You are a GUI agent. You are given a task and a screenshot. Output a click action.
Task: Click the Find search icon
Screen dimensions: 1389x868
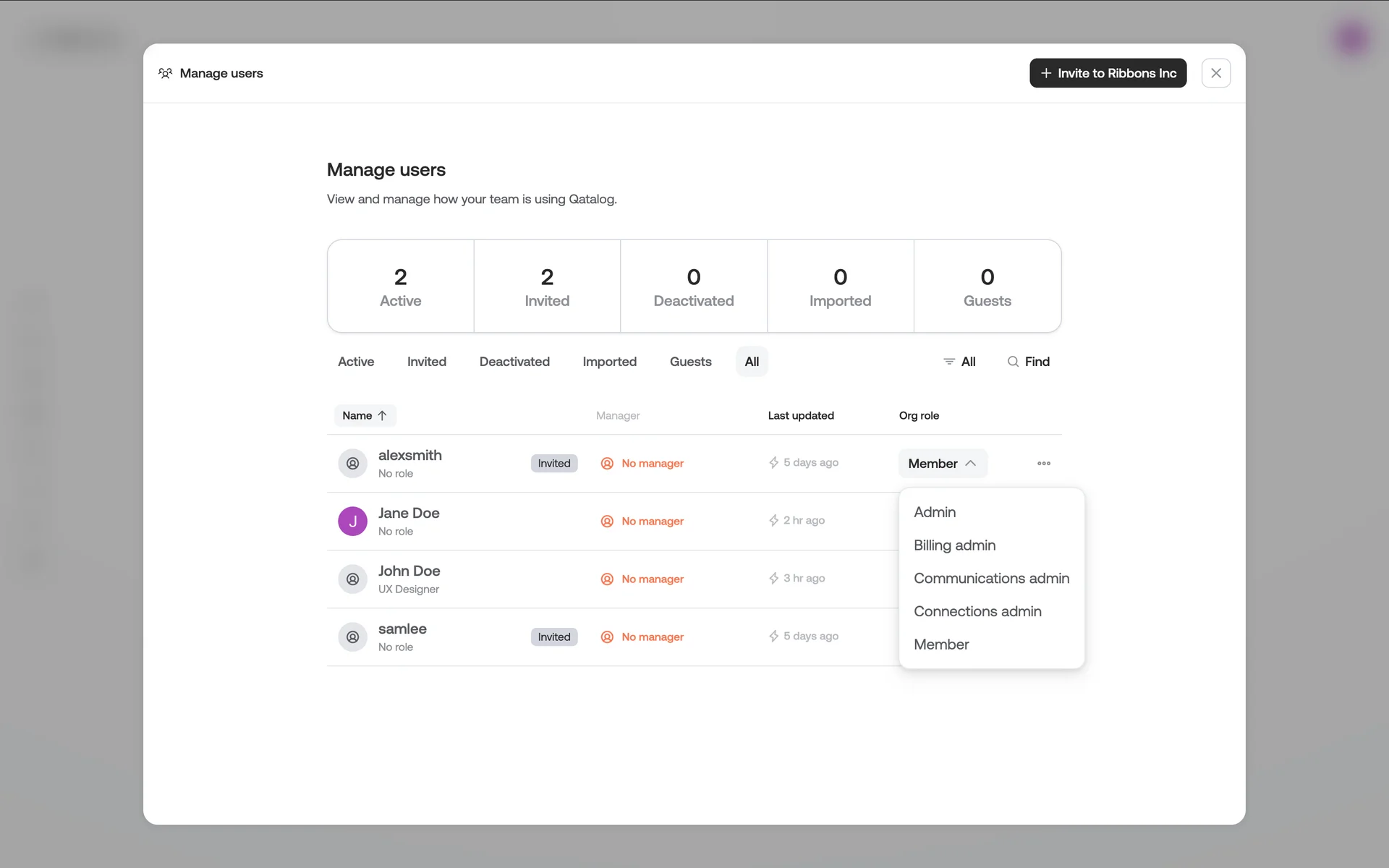point(1013,362)
